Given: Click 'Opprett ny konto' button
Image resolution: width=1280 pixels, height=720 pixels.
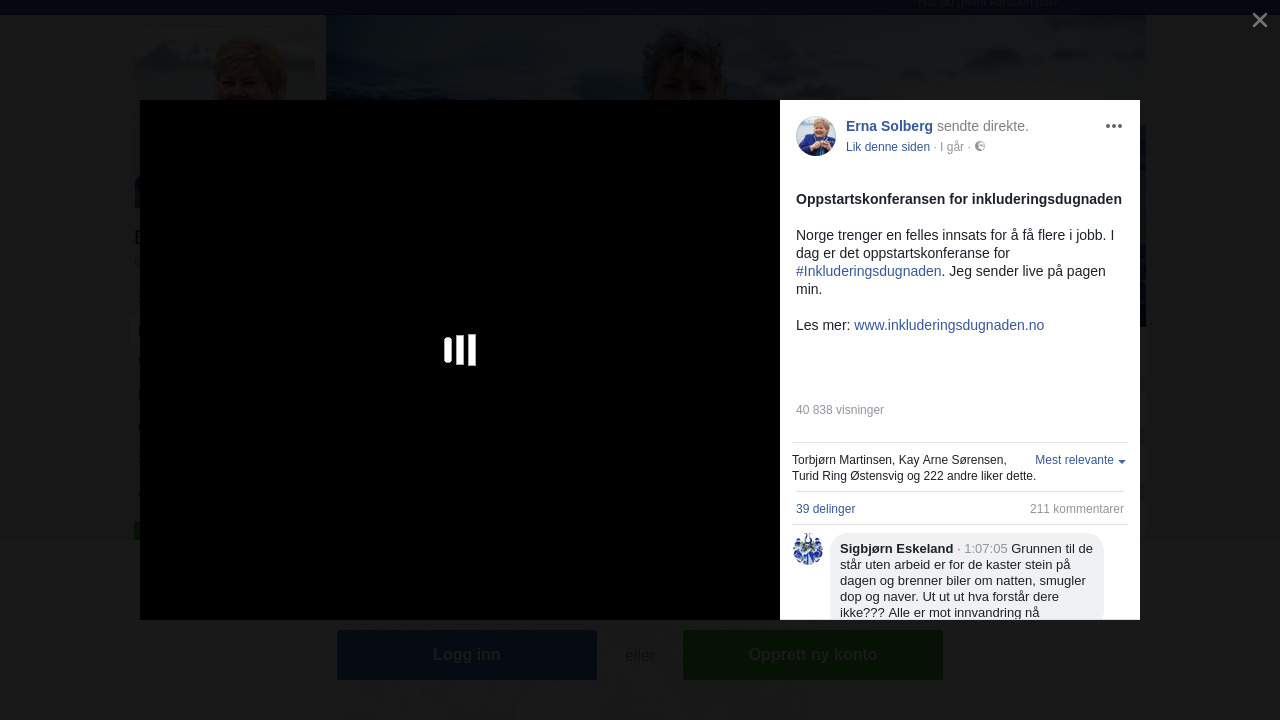Looking at the screenshot, I should tap(813, 655).
